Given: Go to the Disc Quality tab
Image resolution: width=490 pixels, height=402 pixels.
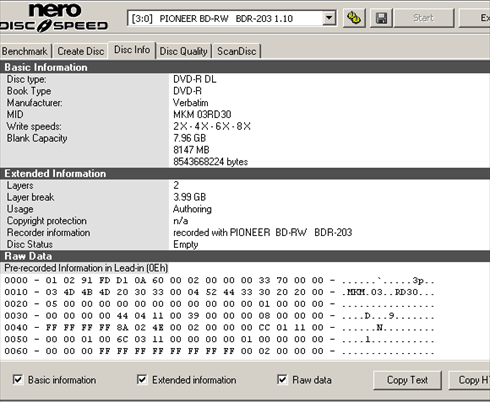Looking at the screenshot, I should point(183,51).
